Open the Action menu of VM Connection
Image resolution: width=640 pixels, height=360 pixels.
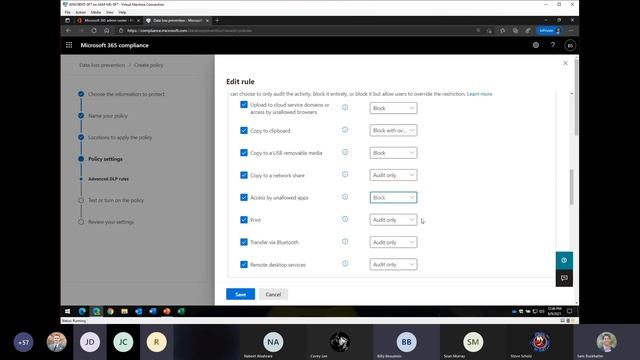[x=80, y=12]
